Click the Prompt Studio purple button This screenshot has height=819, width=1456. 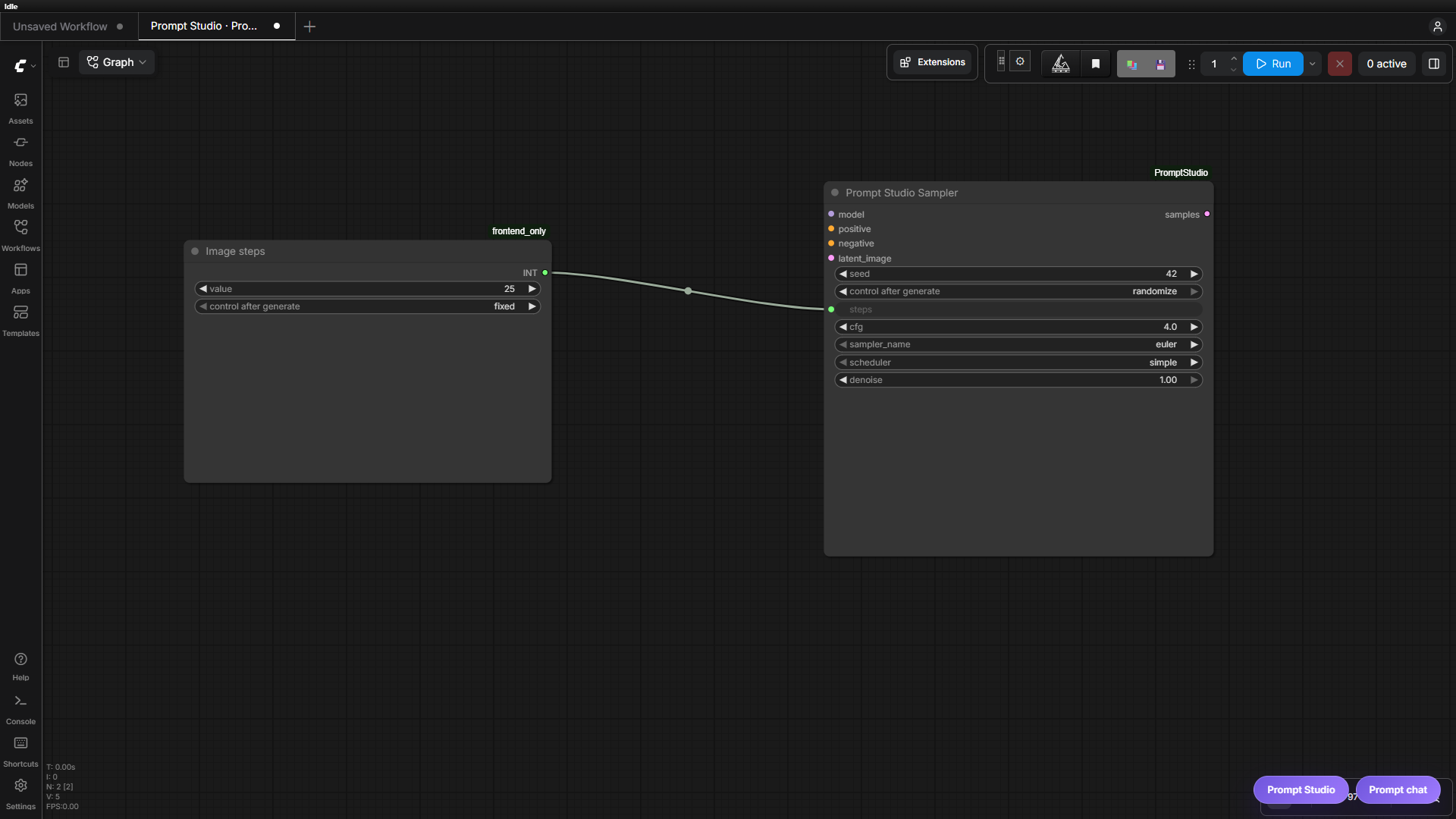[x=1301, y=789]
